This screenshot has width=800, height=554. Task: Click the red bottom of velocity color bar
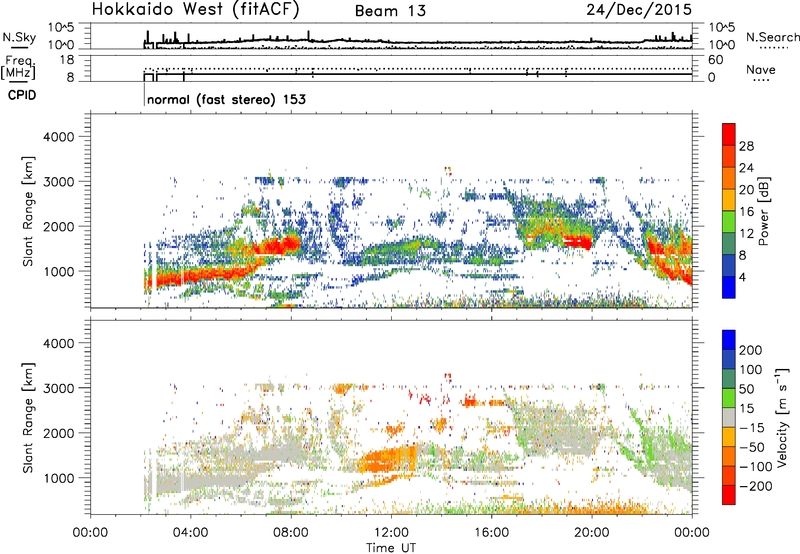tap(729, 495)
